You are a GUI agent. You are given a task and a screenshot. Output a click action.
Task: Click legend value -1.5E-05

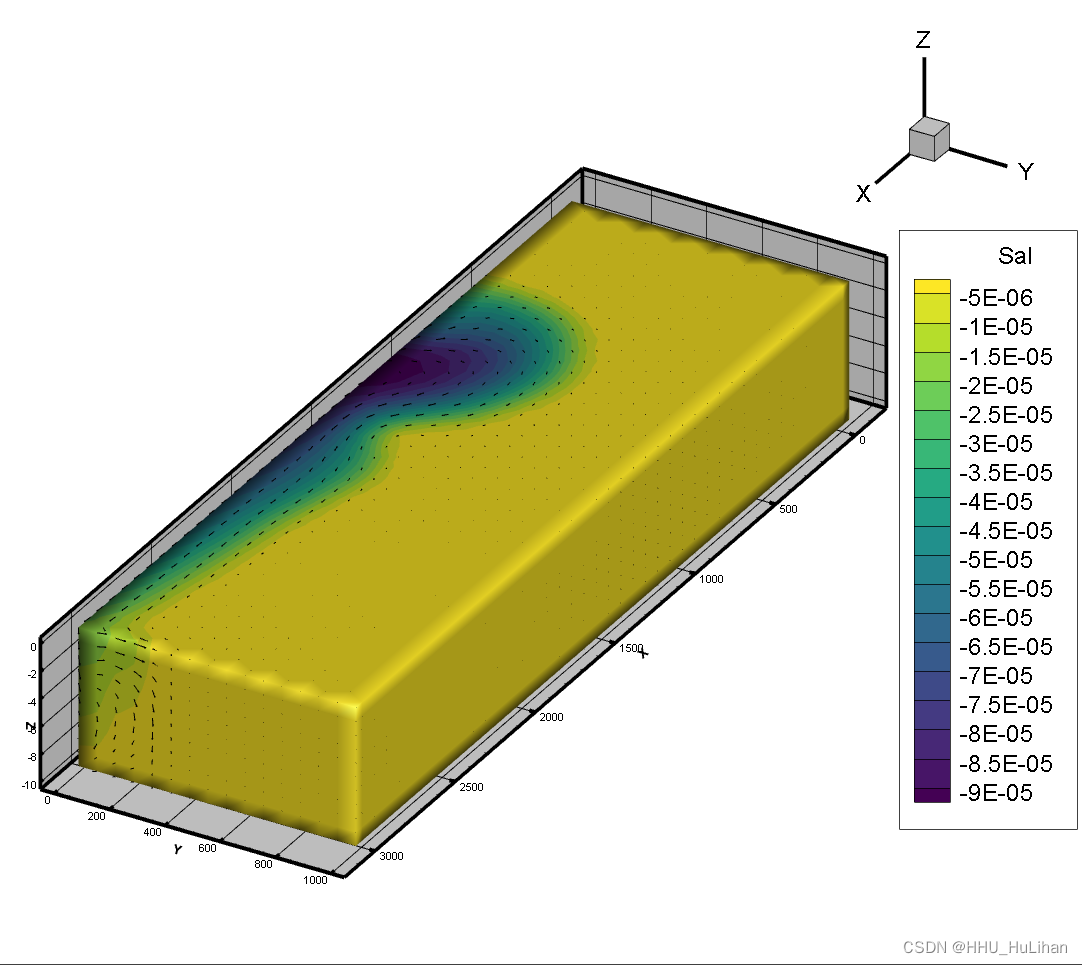1005,357
